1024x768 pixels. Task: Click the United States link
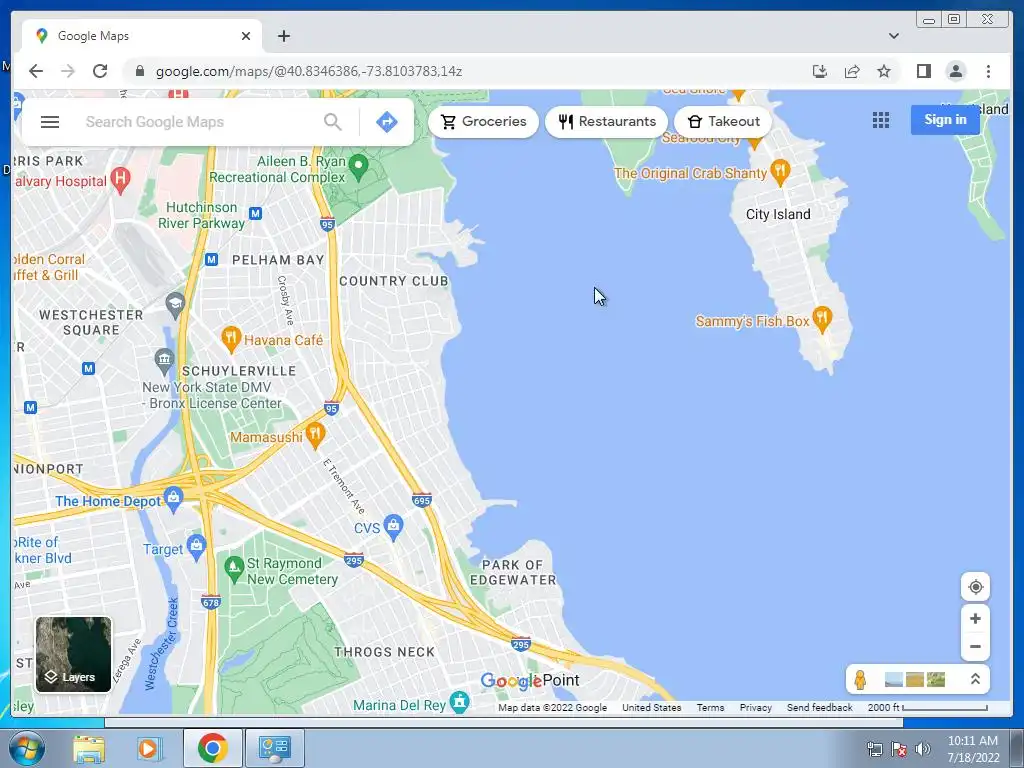651,707
